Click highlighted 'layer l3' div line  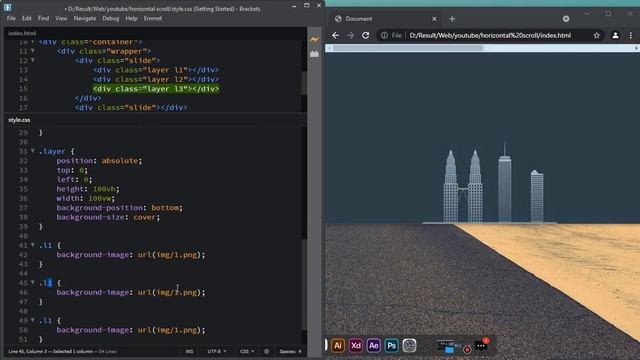pos(156,89)
